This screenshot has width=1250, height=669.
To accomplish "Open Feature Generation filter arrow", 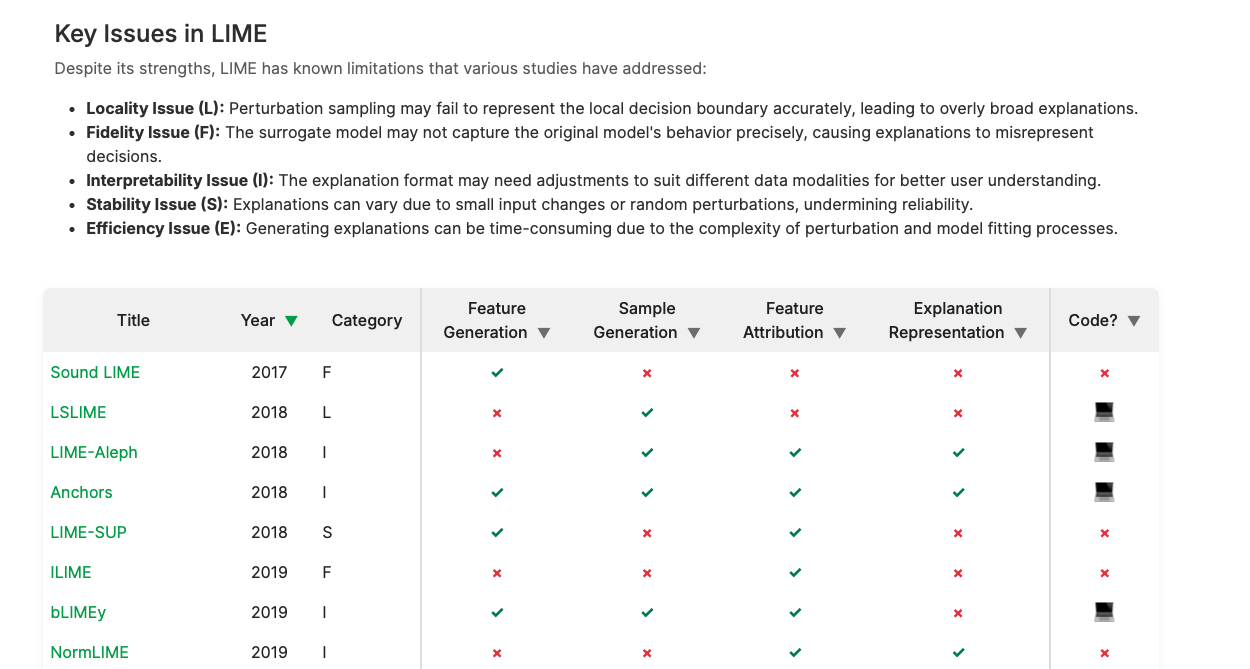I will 544,333.
